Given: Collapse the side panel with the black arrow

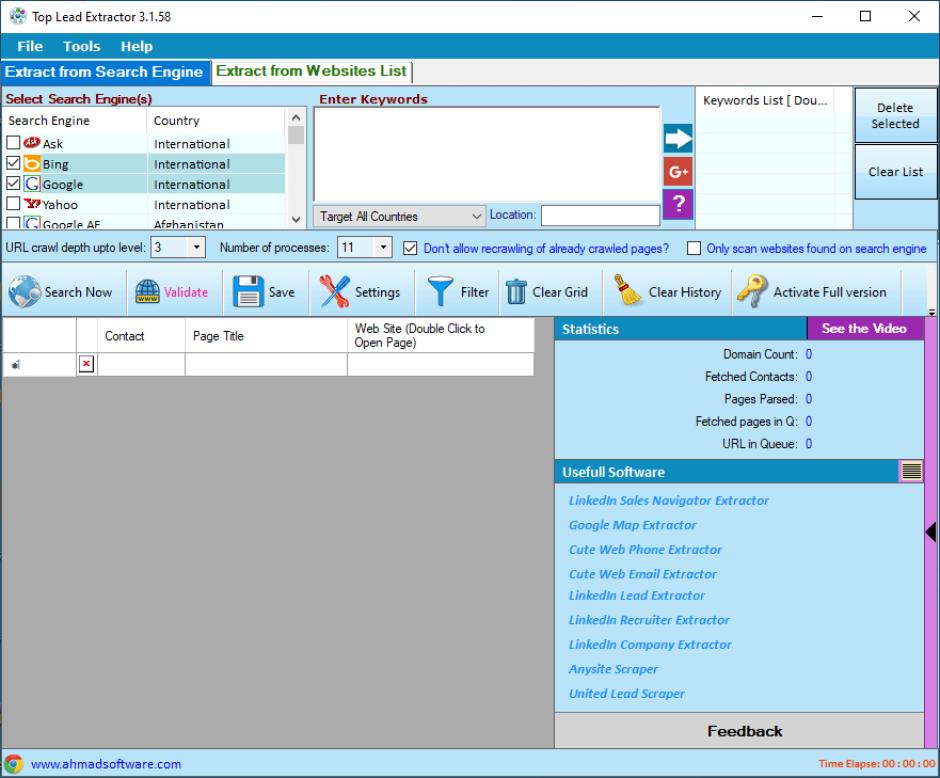Looking at the screenshot, I should pyautogui.click(x=931, y=532).
